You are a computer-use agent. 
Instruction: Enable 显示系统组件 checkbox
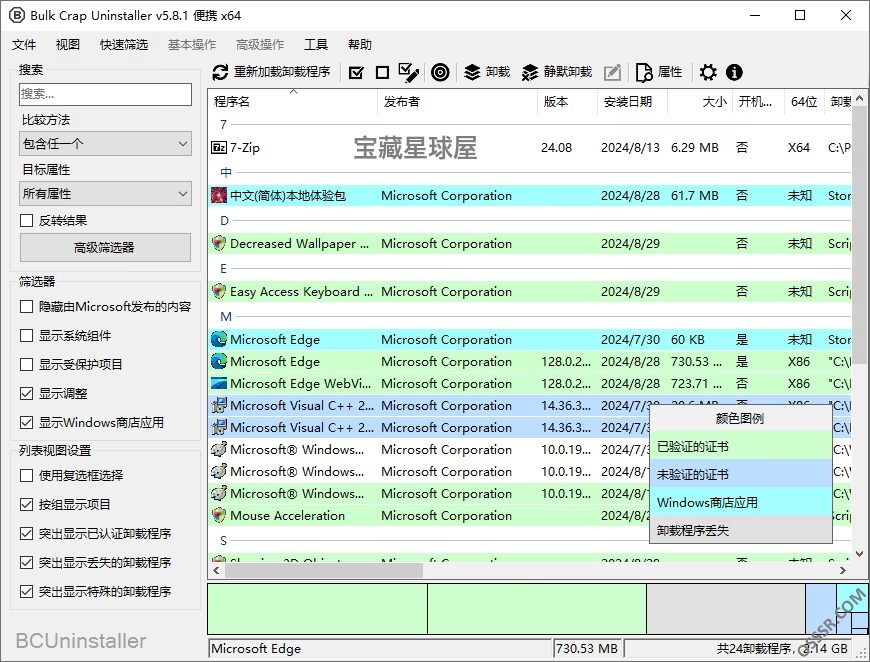coord(27,335)
